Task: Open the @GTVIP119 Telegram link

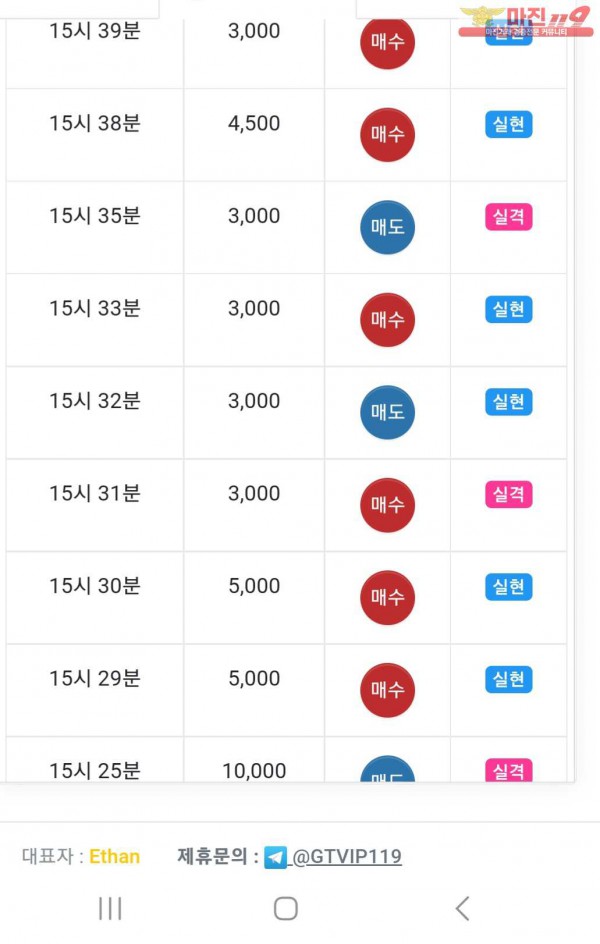Action: (x=347, y=856)
